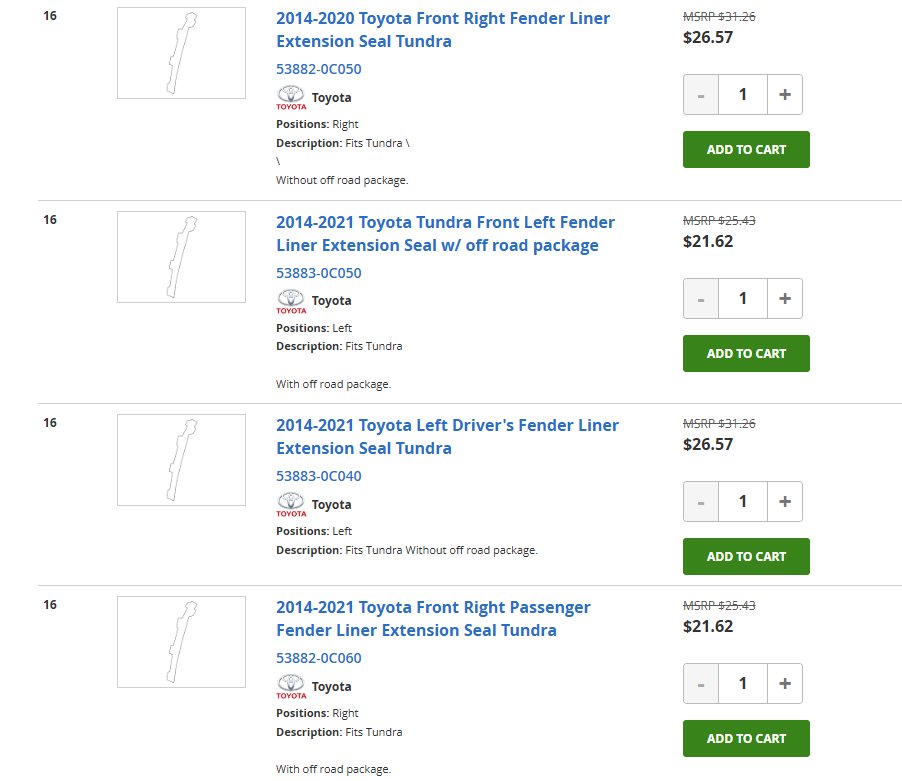
Task: Increase quantity for the 53883-0C050 seal
Action: coord(785,298)
